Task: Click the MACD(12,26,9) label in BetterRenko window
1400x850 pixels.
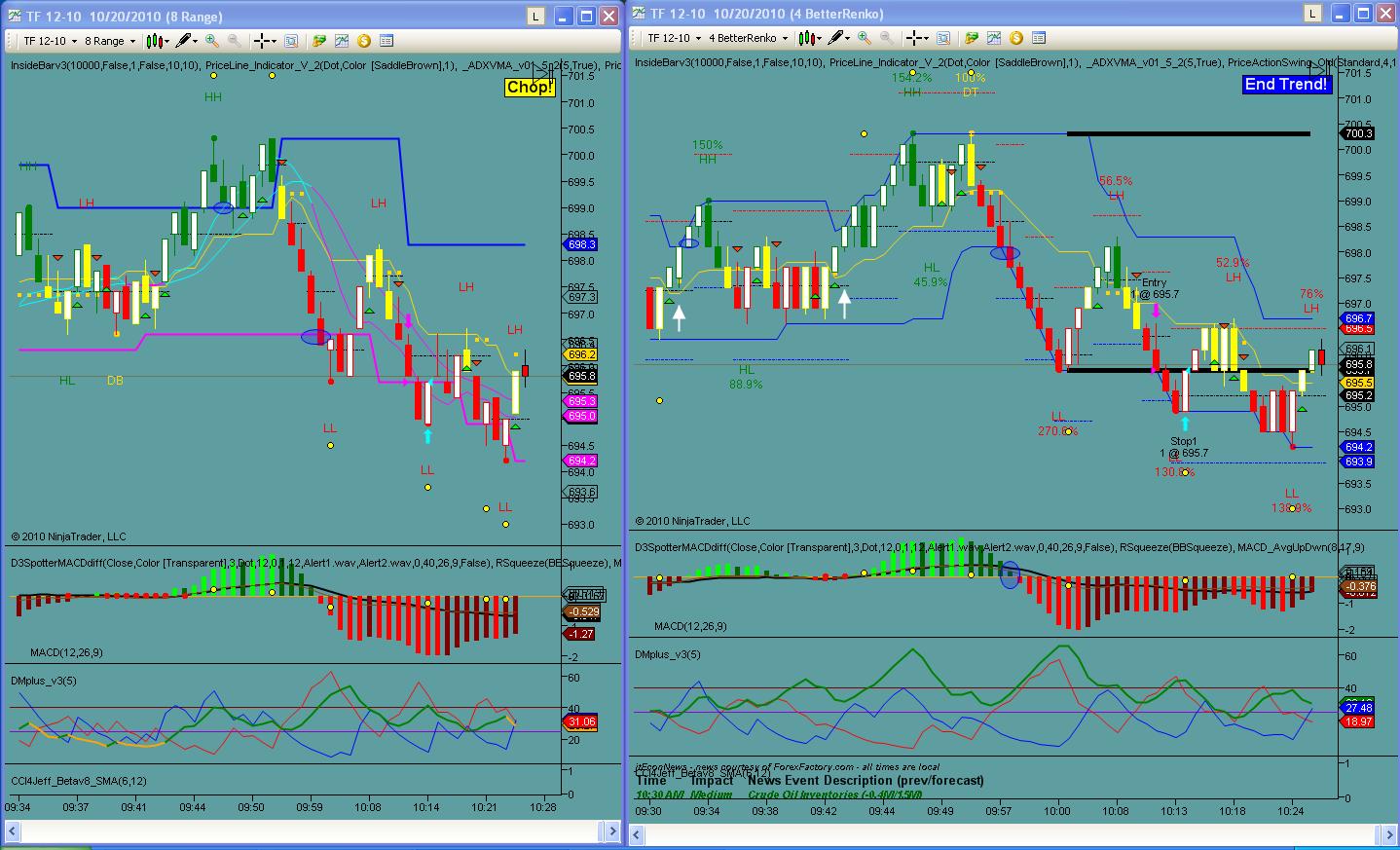Action: point(690,626)
